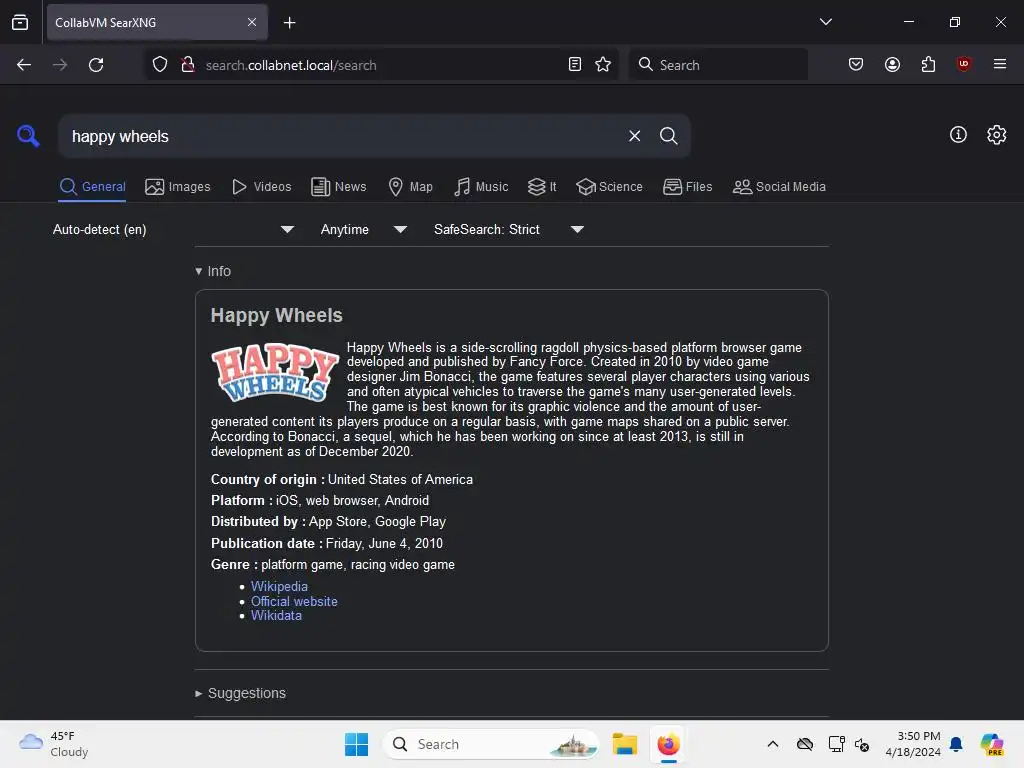This screenshot has width=1024, height=768.
Task: Open the Copilot preview icon
Action: pyautogui.click(x=991, y=744)
